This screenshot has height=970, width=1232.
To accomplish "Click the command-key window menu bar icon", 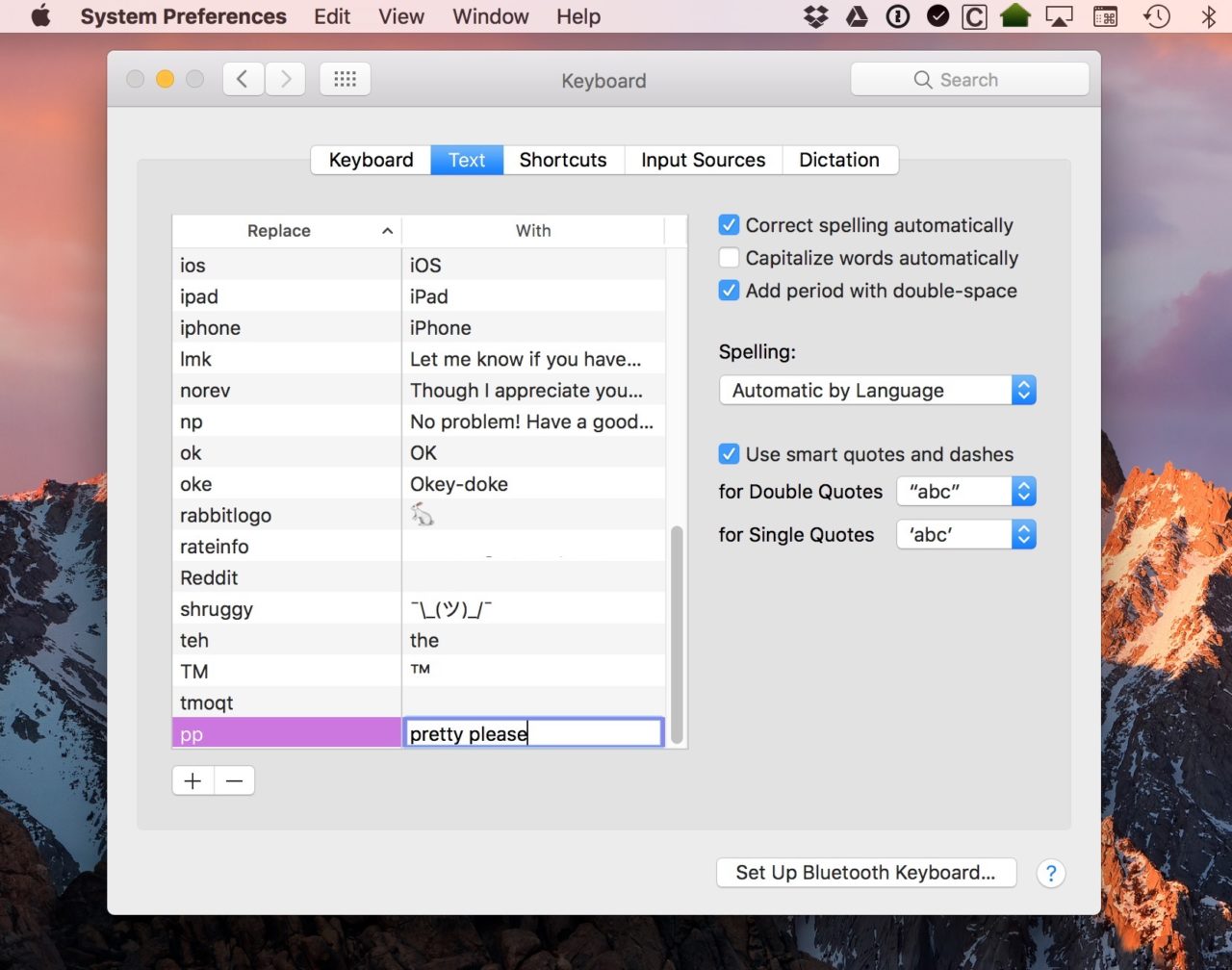I will point(1105,16).
